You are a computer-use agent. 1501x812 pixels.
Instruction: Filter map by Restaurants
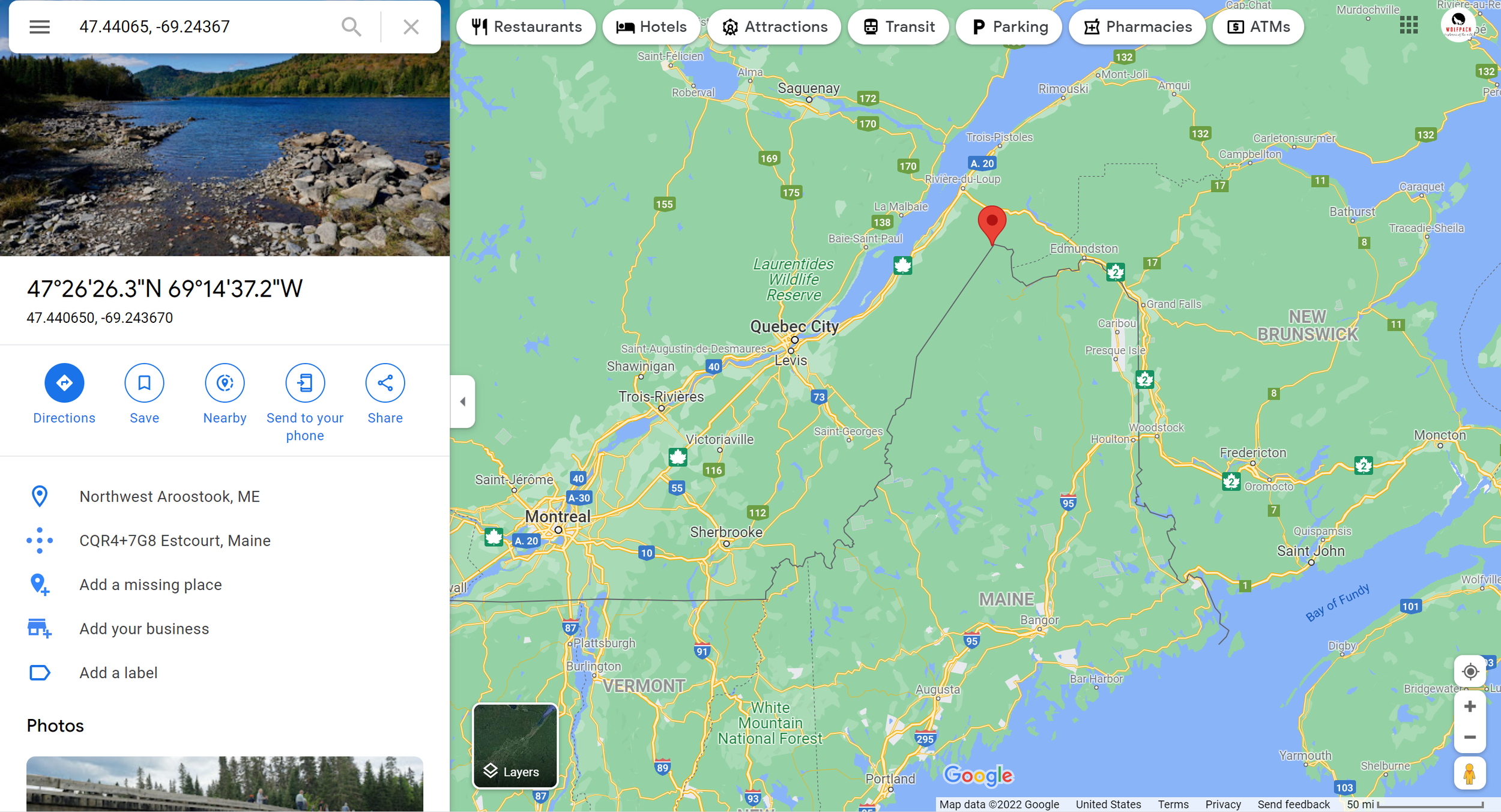click(x=526, y=27)
